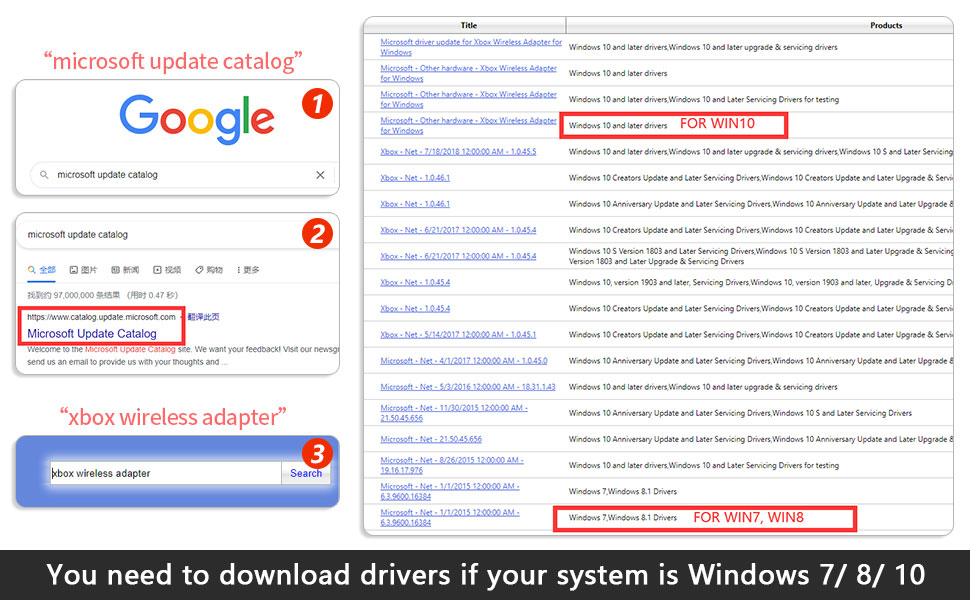Open Xbox - Net - 1.0.46.1 Anniversary Update row link
This screenshot has height=600, width=970.
[x=415, y=204]
